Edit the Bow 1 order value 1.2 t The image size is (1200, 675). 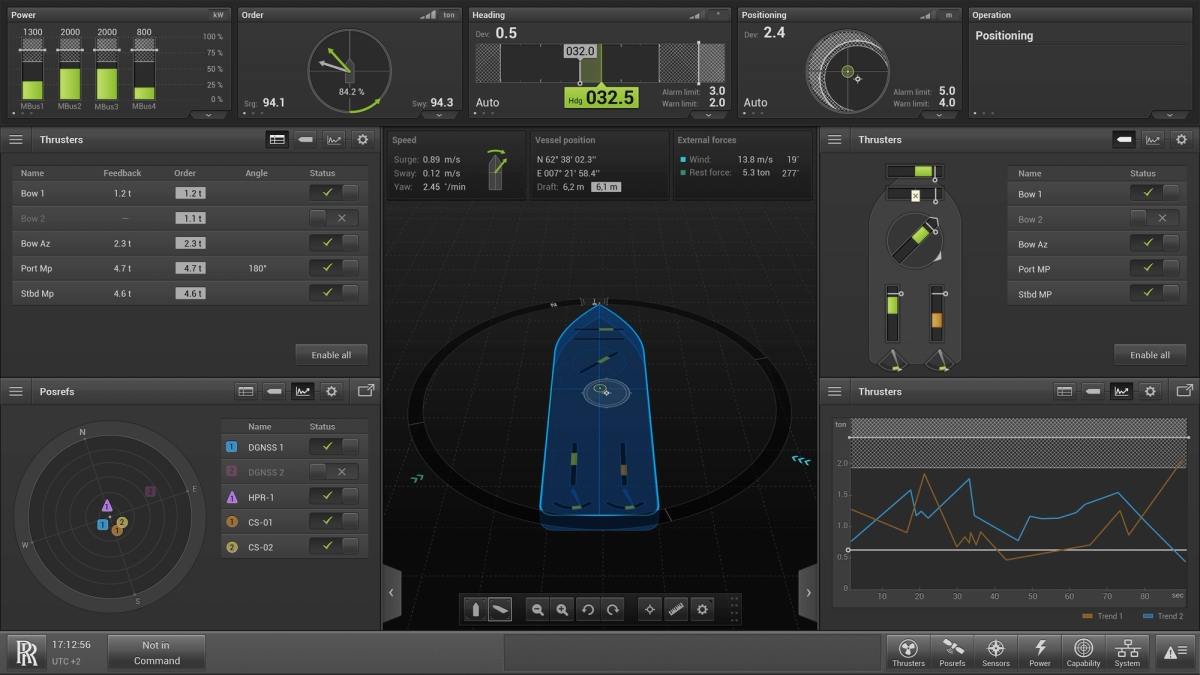(x=190, y=193)
